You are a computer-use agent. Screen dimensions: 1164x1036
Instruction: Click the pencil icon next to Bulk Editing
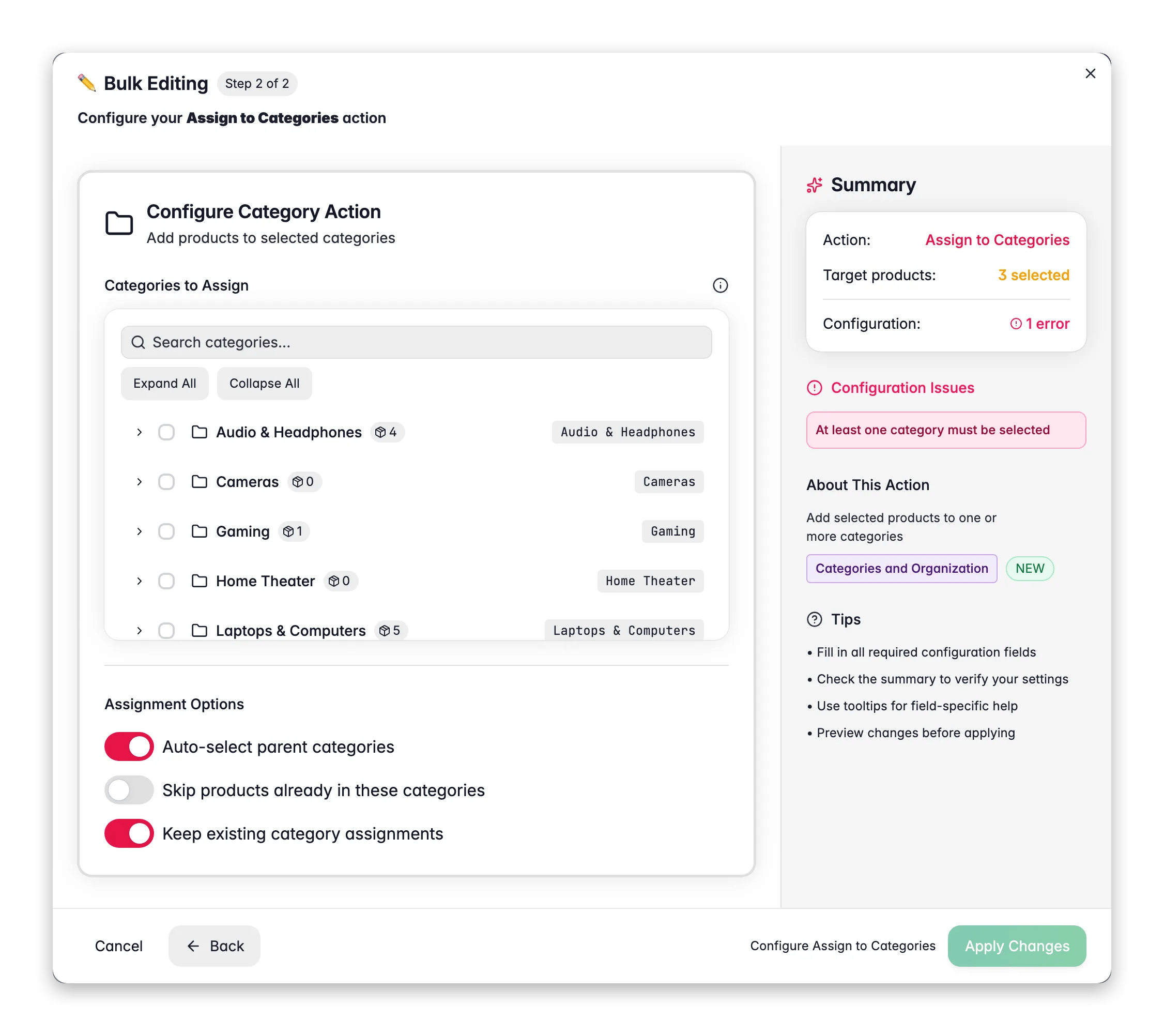(86, 83)
